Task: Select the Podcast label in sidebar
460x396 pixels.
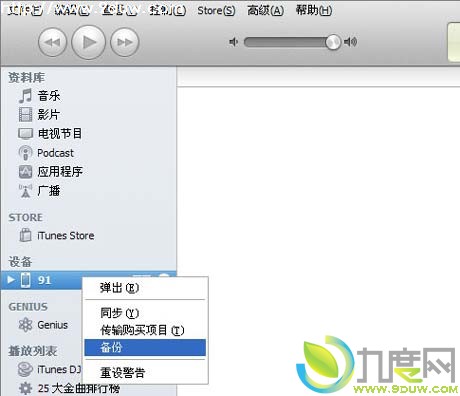Action: click(55, 153)
